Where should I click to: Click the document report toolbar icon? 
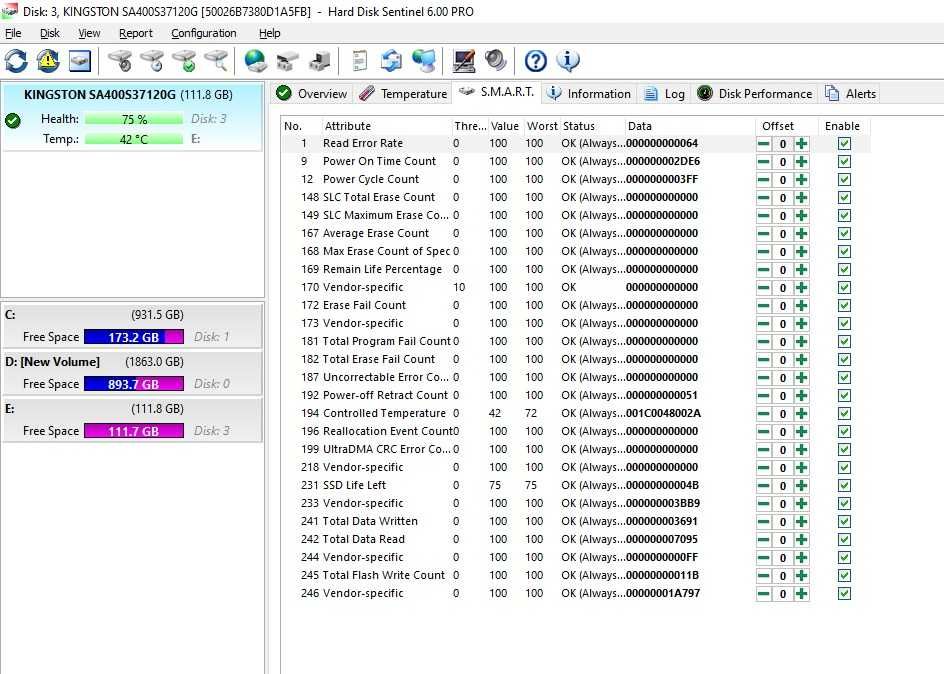(x=359, y=61)
